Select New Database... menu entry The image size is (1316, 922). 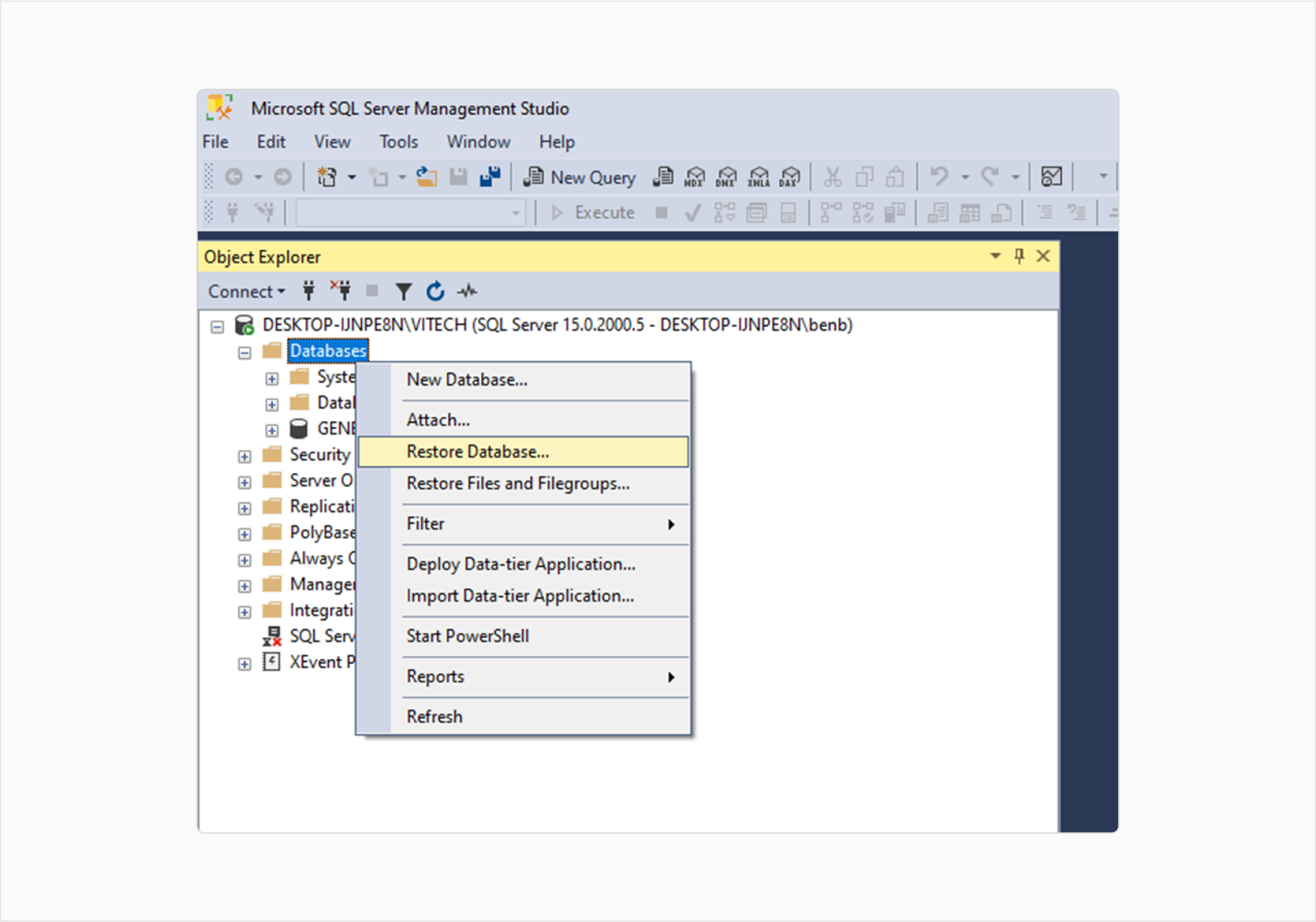coord(467,380)
